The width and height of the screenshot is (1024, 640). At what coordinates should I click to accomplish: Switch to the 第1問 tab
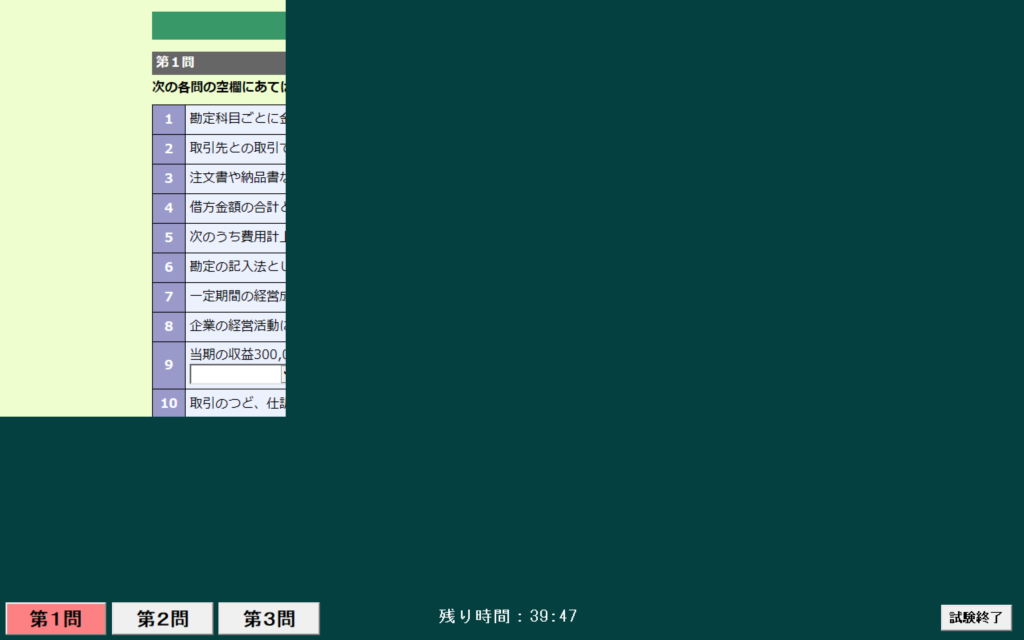coord(56,618)
